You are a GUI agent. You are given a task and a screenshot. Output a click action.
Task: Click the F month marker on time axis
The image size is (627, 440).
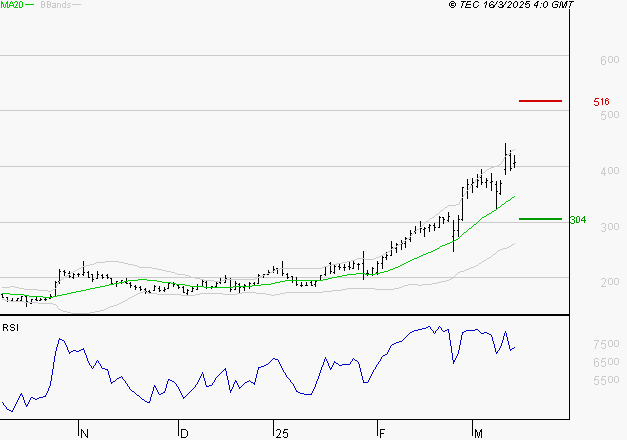click(x=382, y=433)
